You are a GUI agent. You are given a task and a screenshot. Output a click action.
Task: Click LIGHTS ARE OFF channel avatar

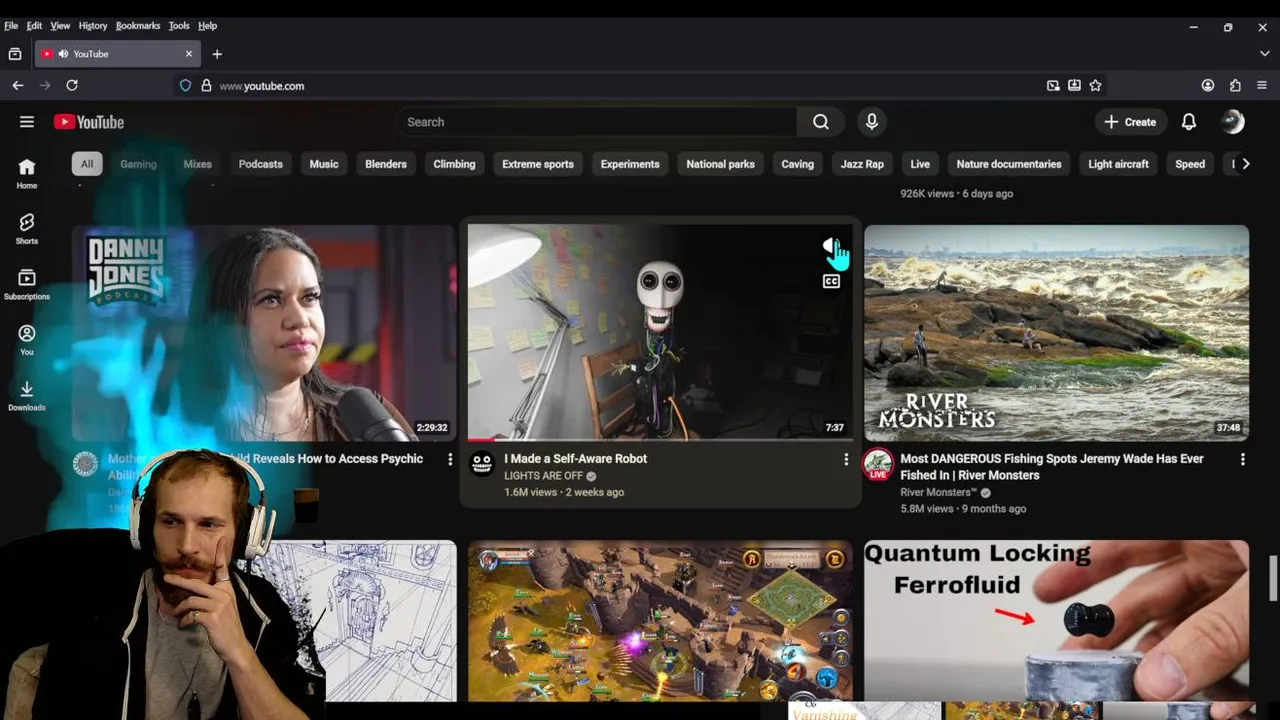tap(482, 463)
